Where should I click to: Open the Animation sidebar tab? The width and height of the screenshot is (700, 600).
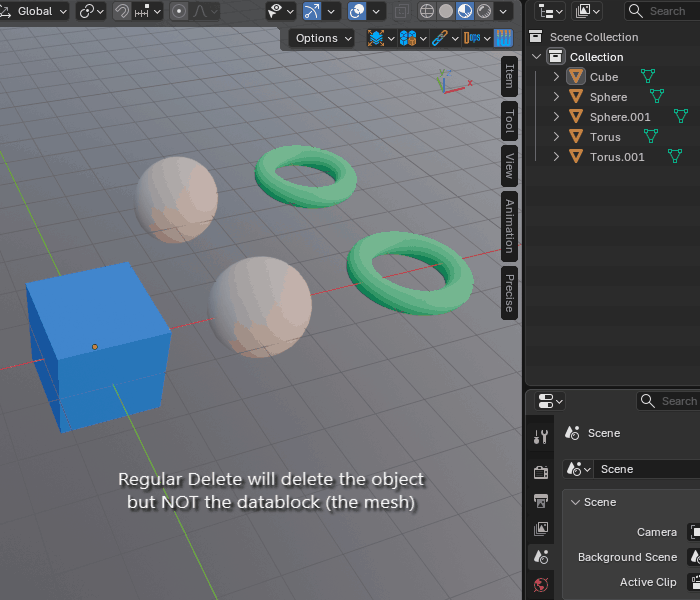point(509,226)
